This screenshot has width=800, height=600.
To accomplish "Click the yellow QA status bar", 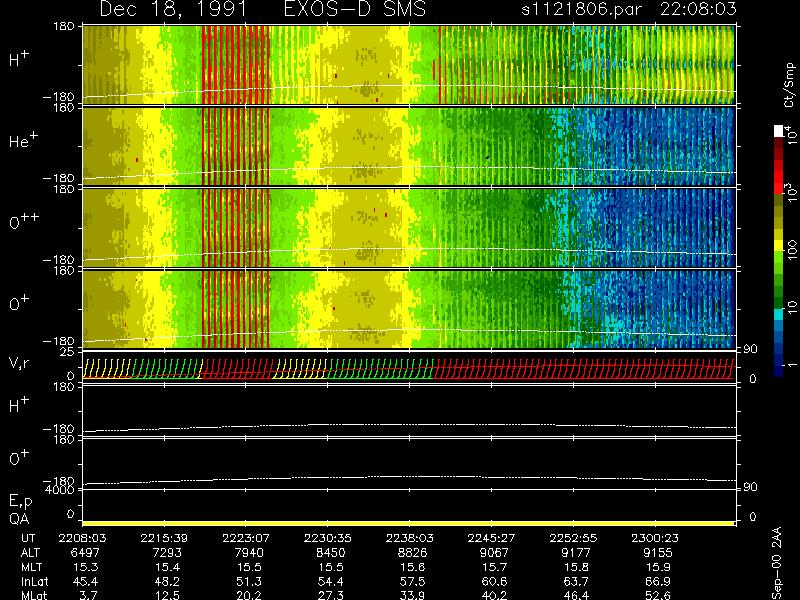I will pos(408,523).
